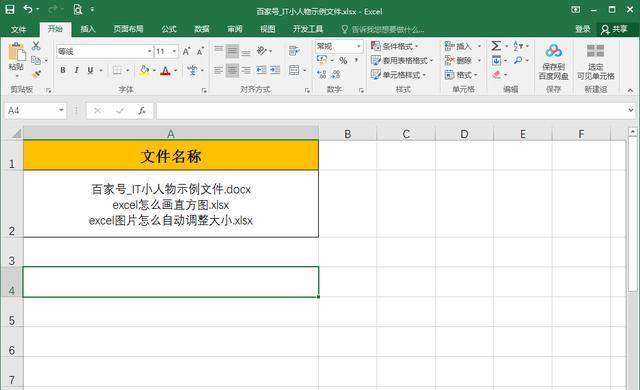Click the text orientation icon
The image size is (640, 390).
click(x=262, y=51)
